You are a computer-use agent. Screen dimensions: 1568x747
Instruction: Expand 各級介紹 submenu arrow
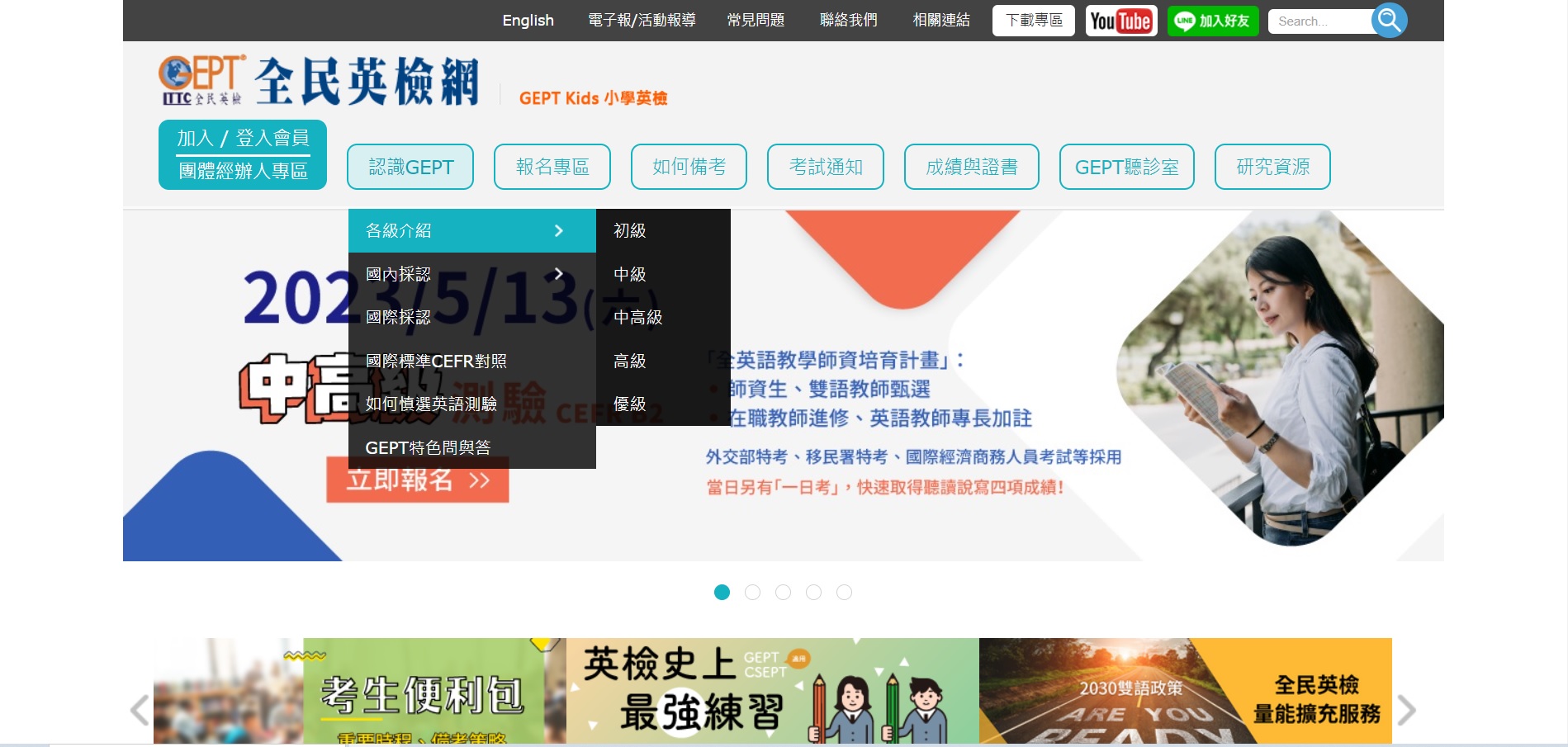(559, 231)
